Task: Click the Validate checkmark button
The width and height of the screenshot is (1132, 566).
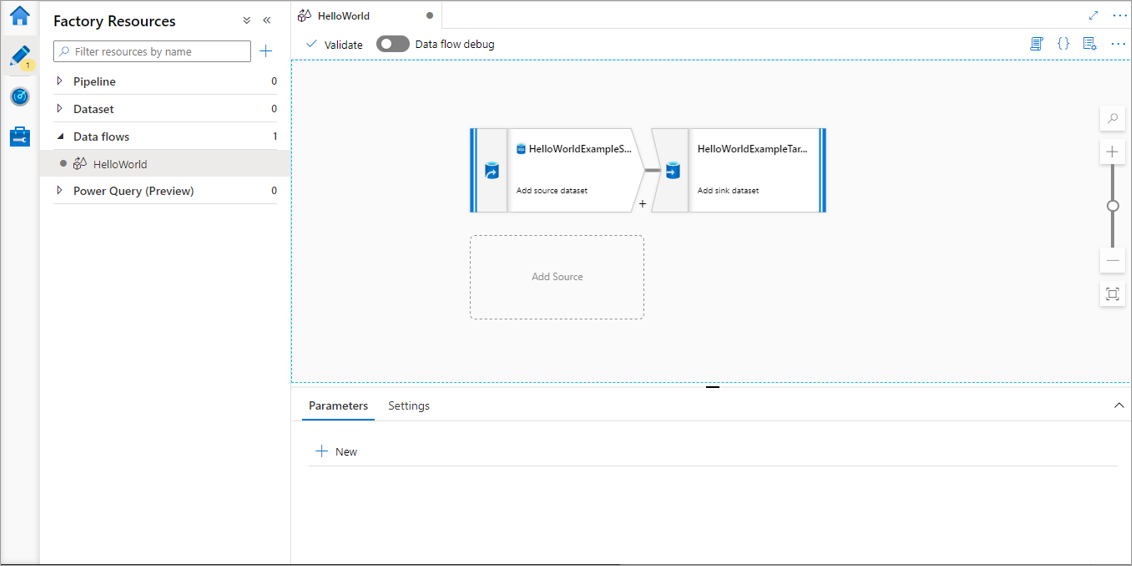Action: click(334, 44)
